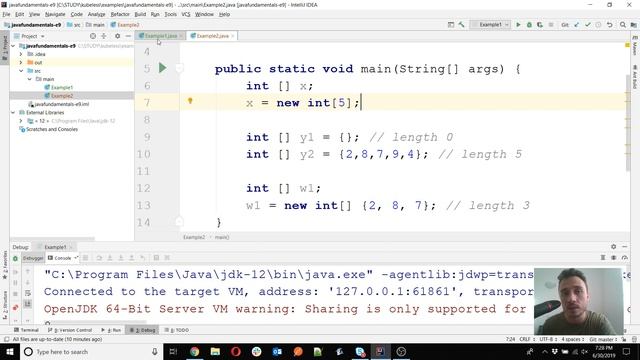The width and height of the screenshot is (640, 360).
Task: Commit changes with green checkmark
Action: 587,25
